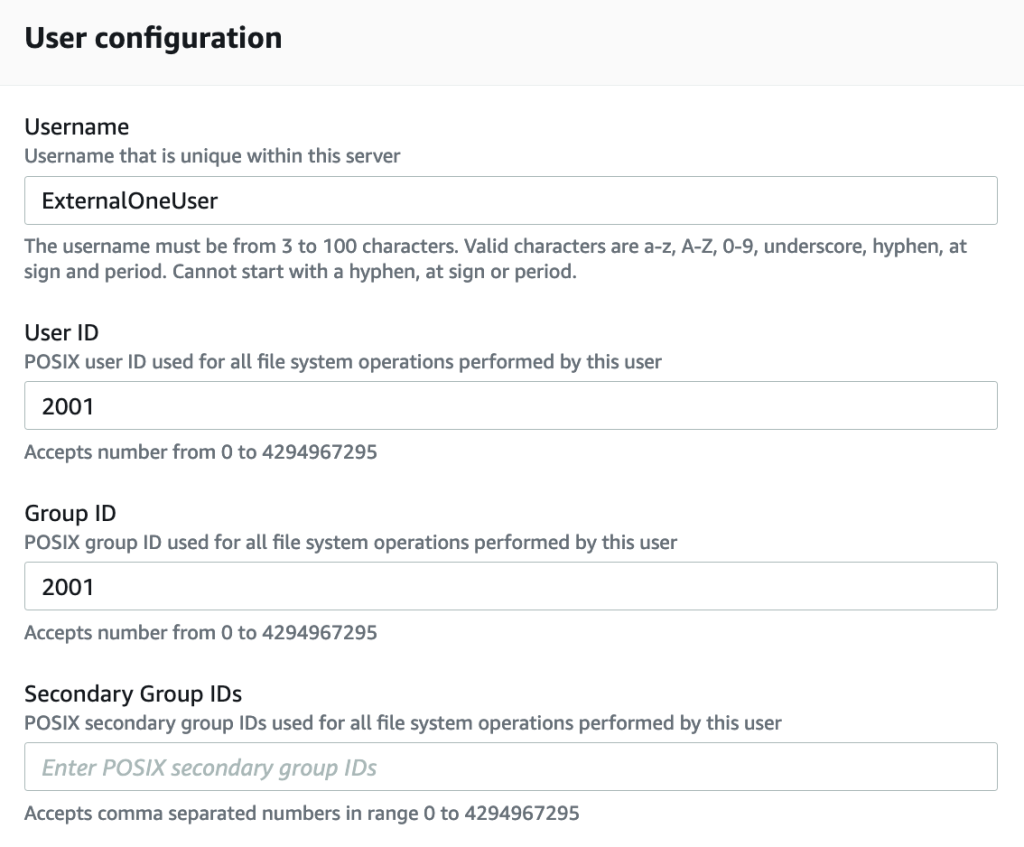Click the User ID label
The width and height of the screenshot is (1024, 847).
[61, 333]
